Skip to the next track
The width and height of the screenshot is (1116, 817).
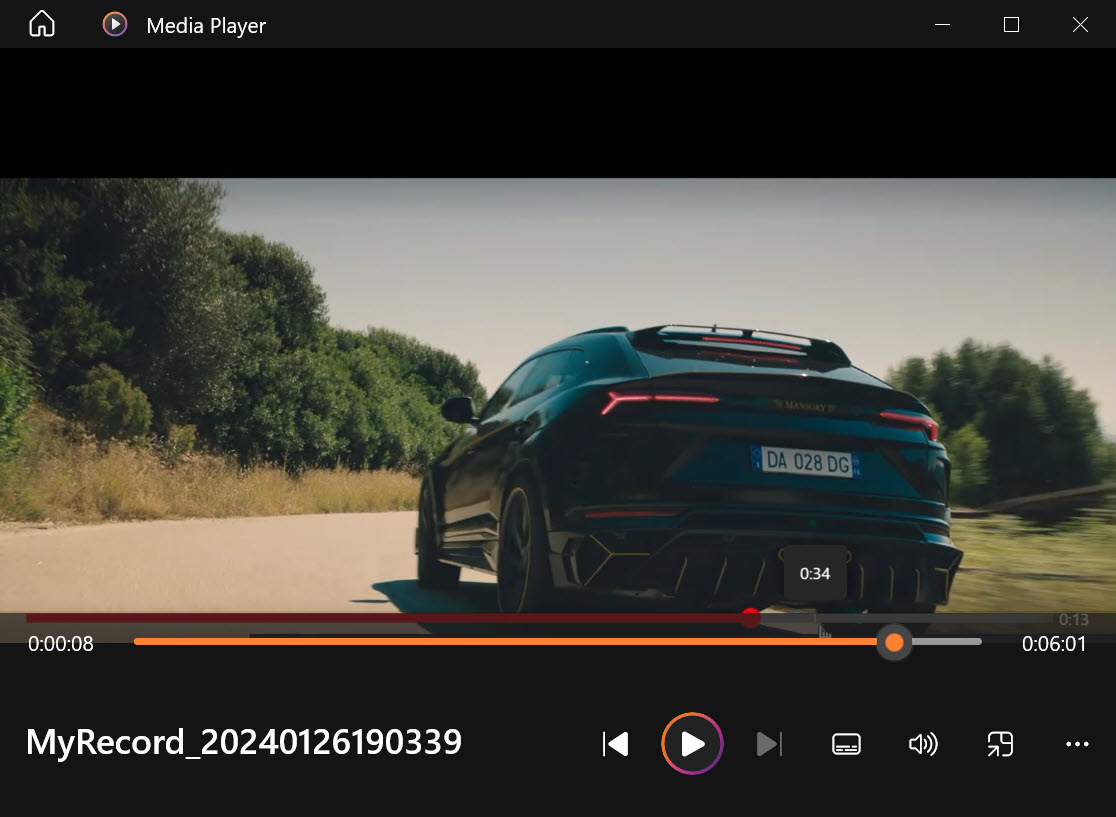[768, 744]
